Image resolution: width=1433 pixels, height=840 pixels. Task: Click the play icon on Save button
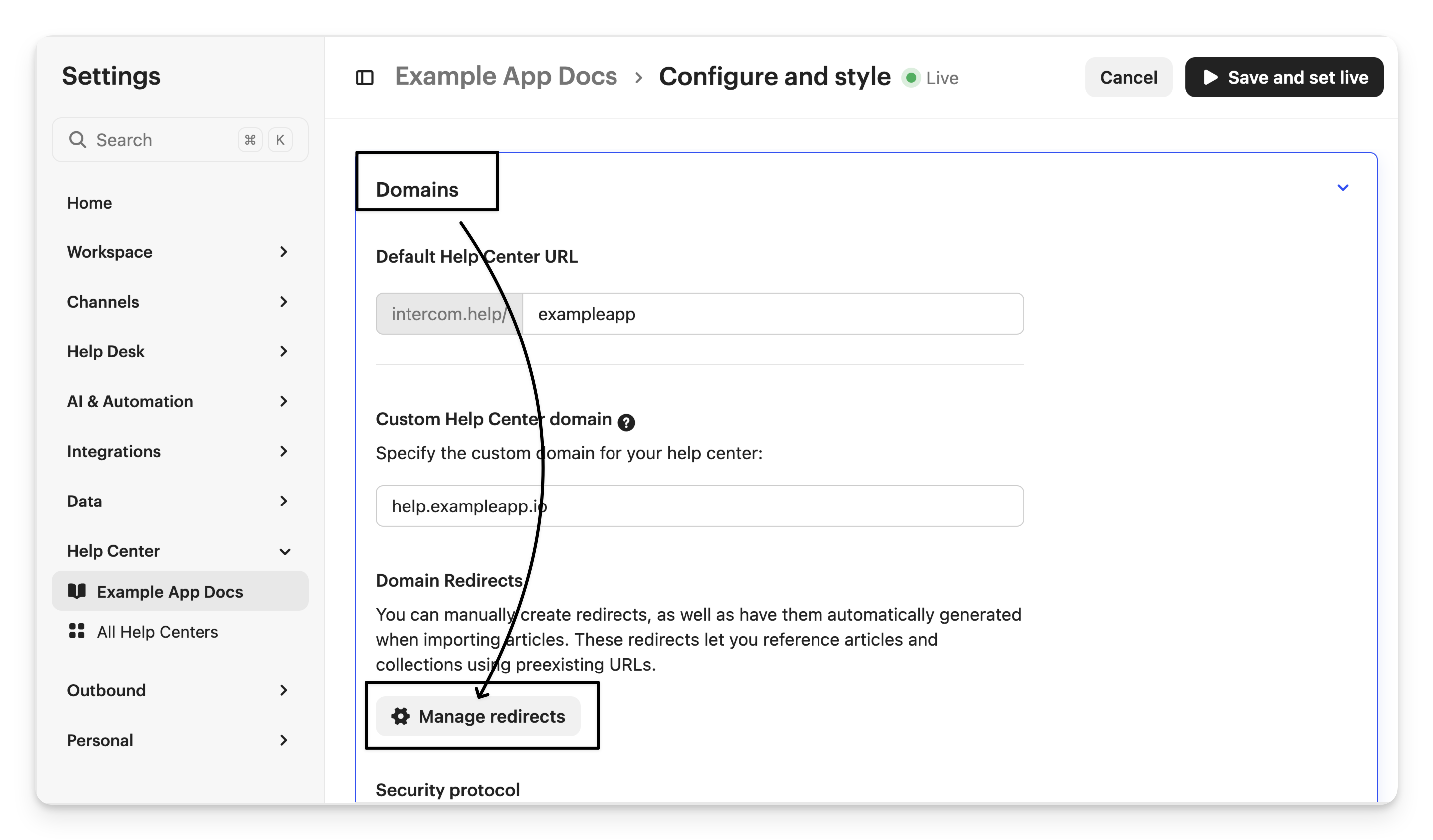1210,77
